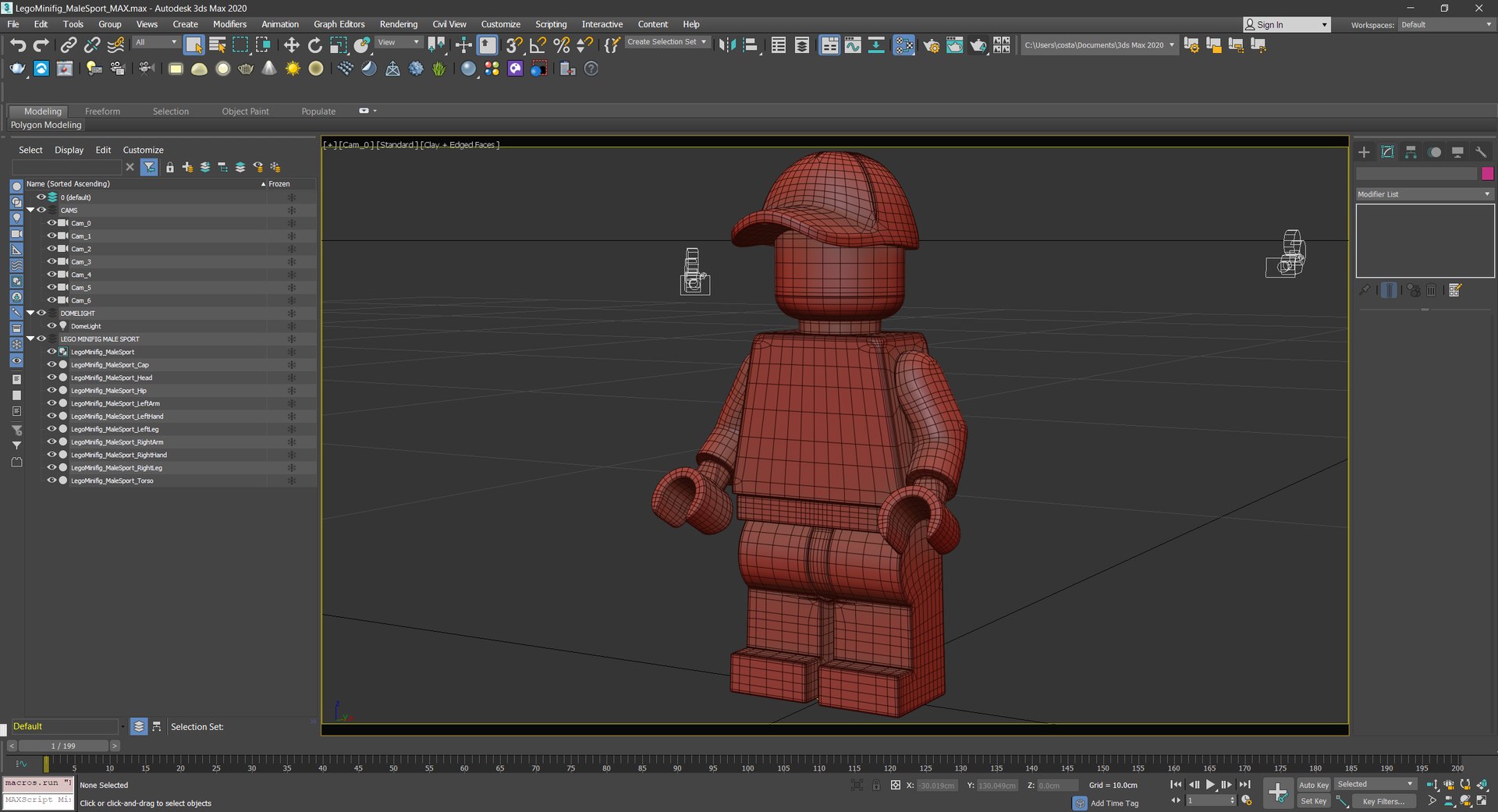Click the Key Filters button
Viewport: 1498px width, 812px height.
[1383, 801]
